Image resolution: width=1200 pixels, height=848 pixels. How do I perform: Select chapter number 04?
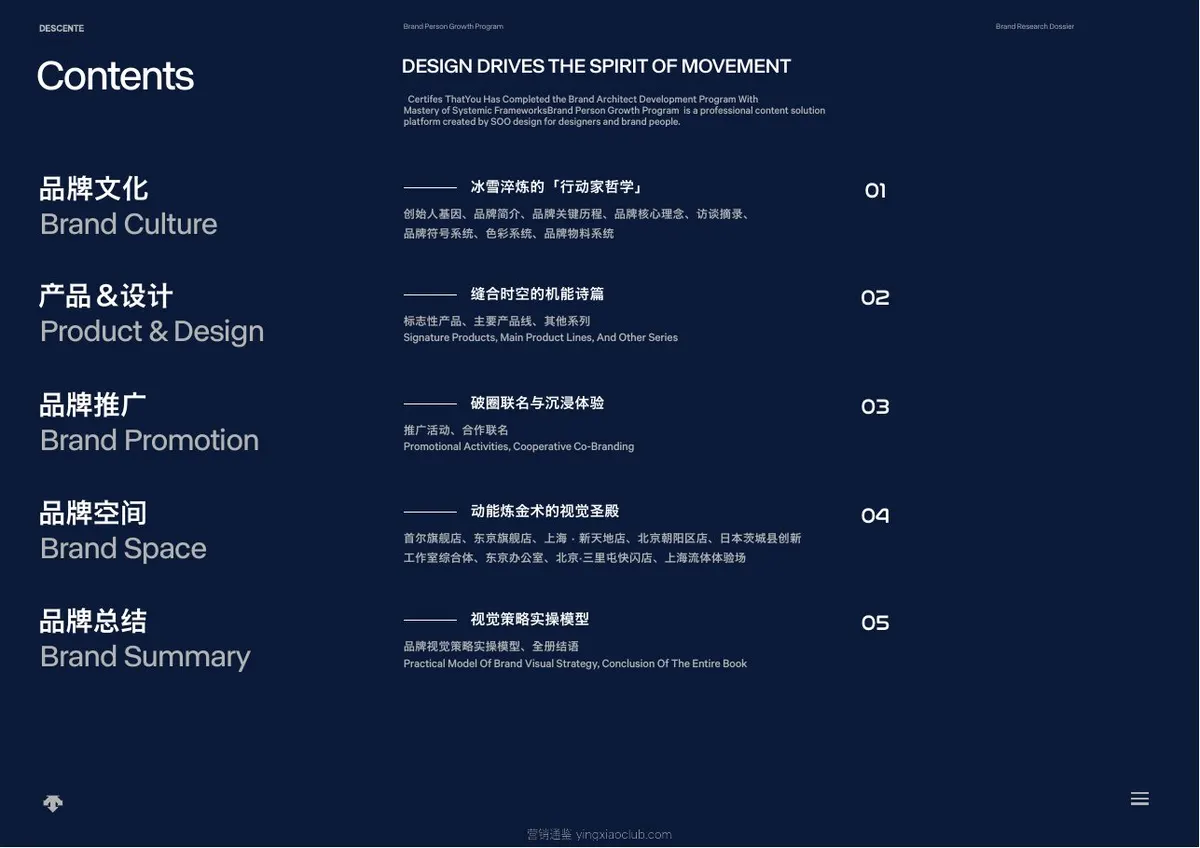click(x=875, y=515)
